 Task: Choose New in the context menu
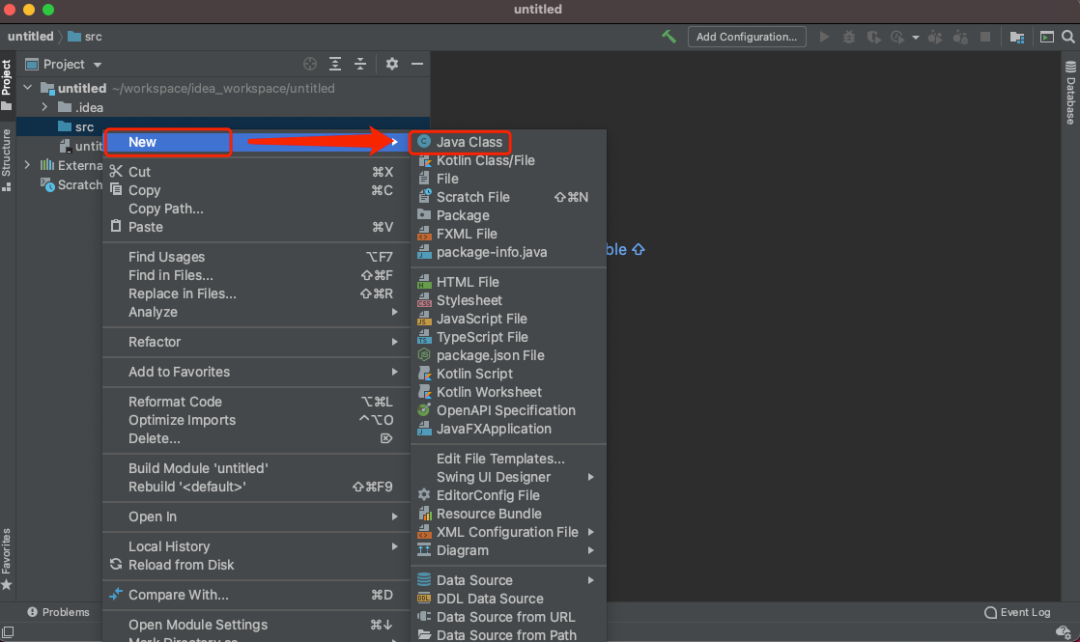pyautogui.click(x=256, y=142)
